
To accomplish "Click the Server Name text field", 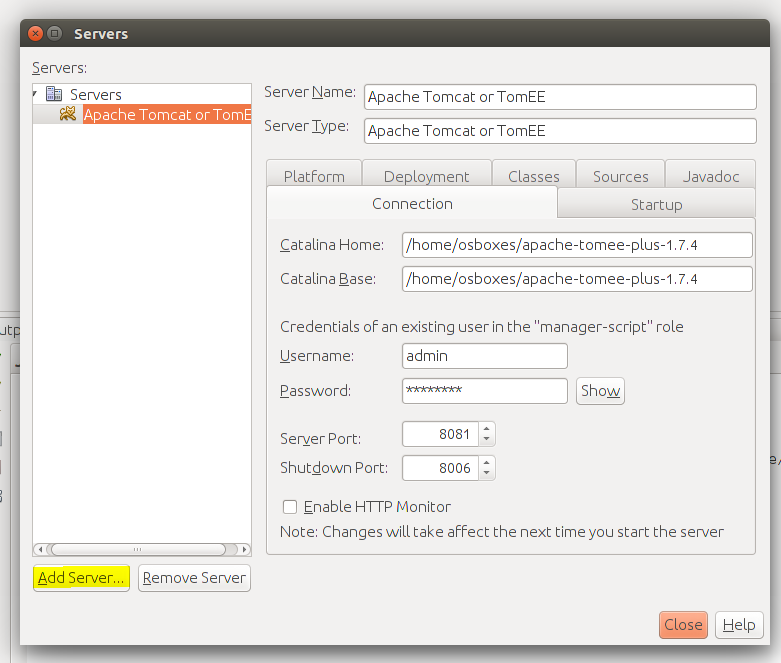I will pyautogui.click(x=560, y=97).
